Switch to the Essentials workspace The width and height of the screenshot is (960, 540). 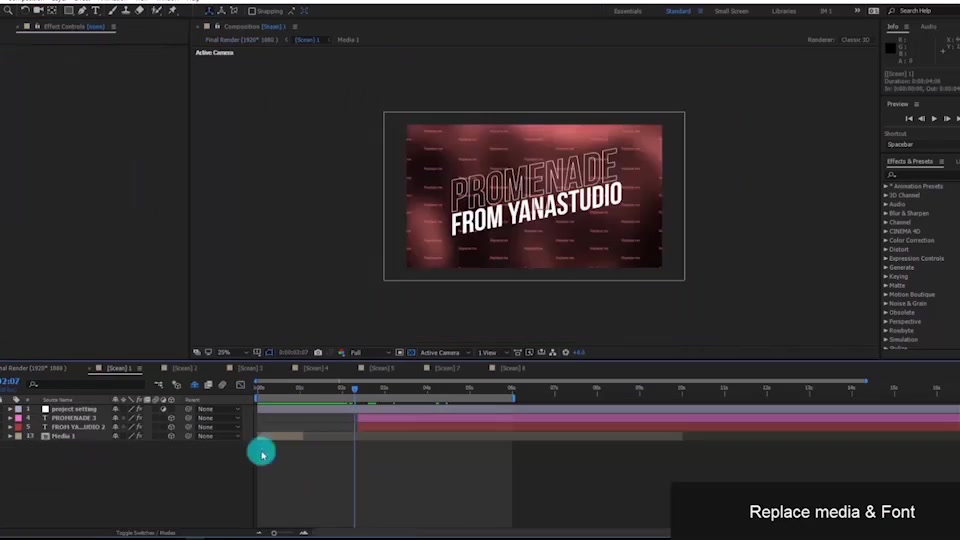[628, 11]
